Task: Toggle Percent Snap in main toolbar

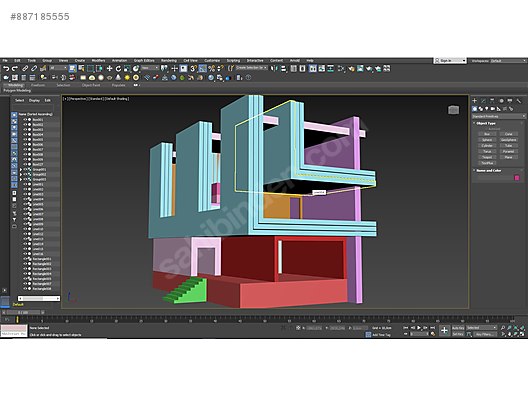Action: pyautogui.click(x=211, y=69)
